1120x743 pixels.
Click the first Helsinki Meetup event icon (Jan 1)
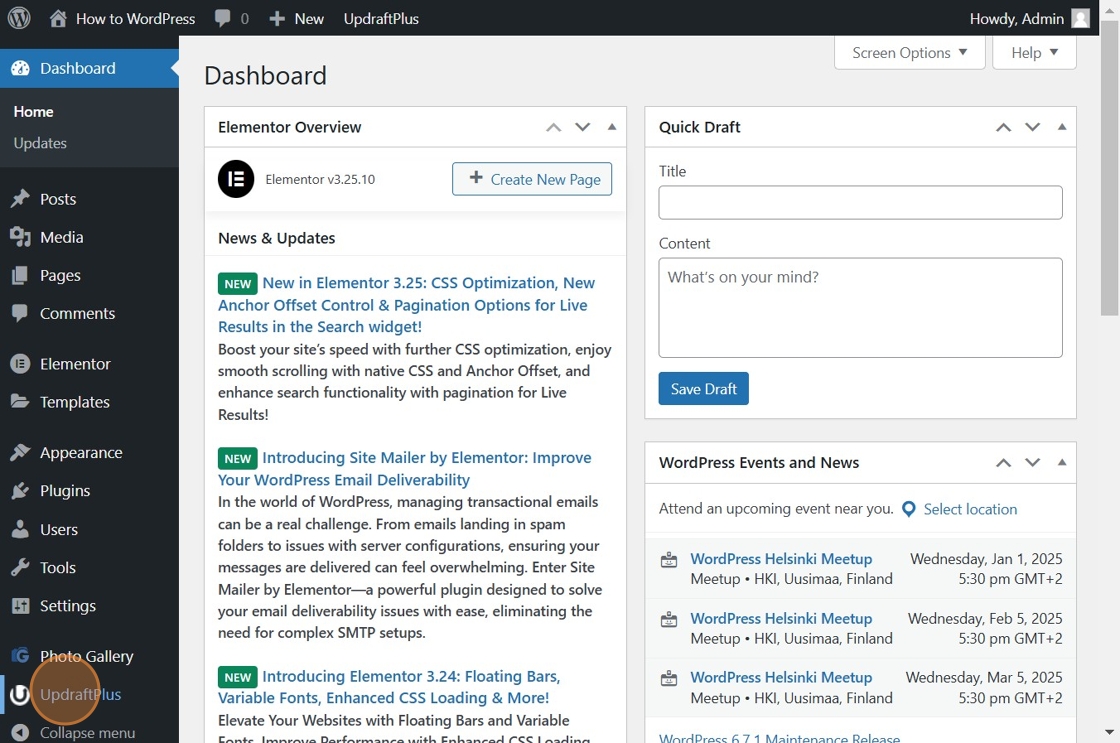pos(669,559)
